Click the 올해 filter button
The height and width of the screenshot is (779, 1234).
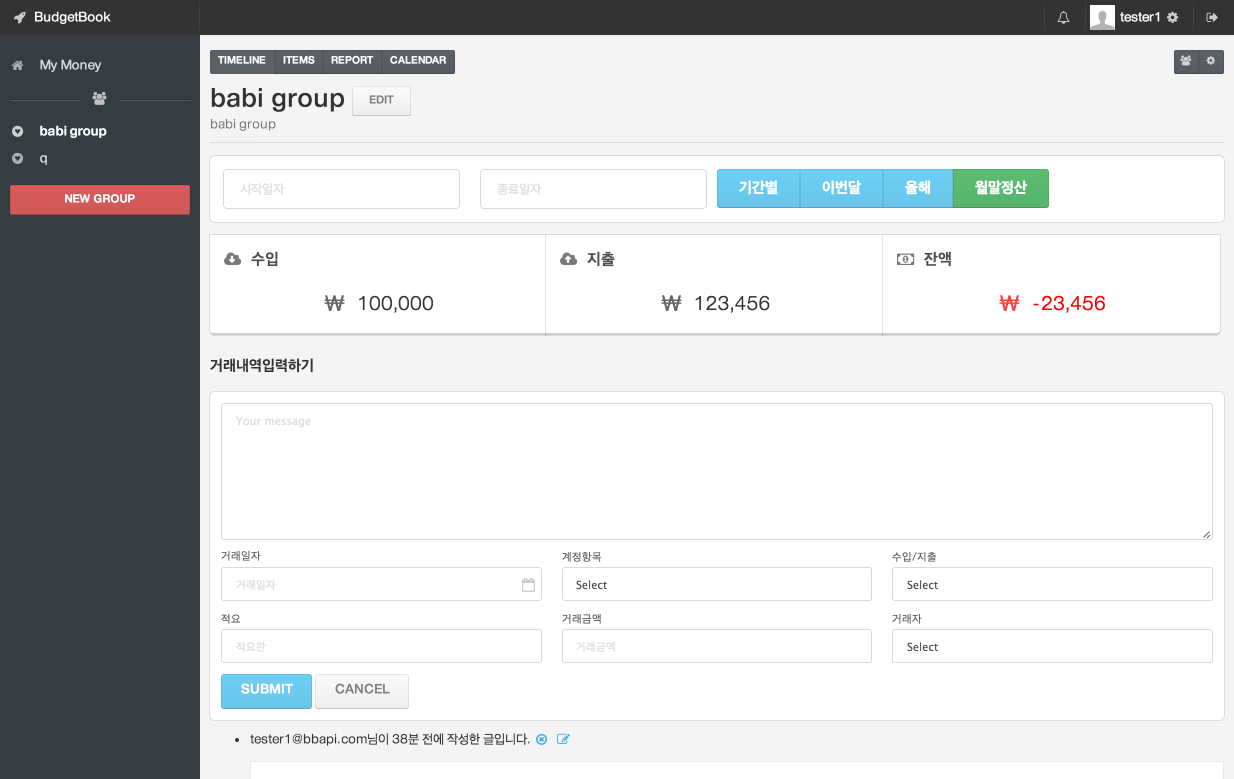pyautogui.click(x=918, y=188)
